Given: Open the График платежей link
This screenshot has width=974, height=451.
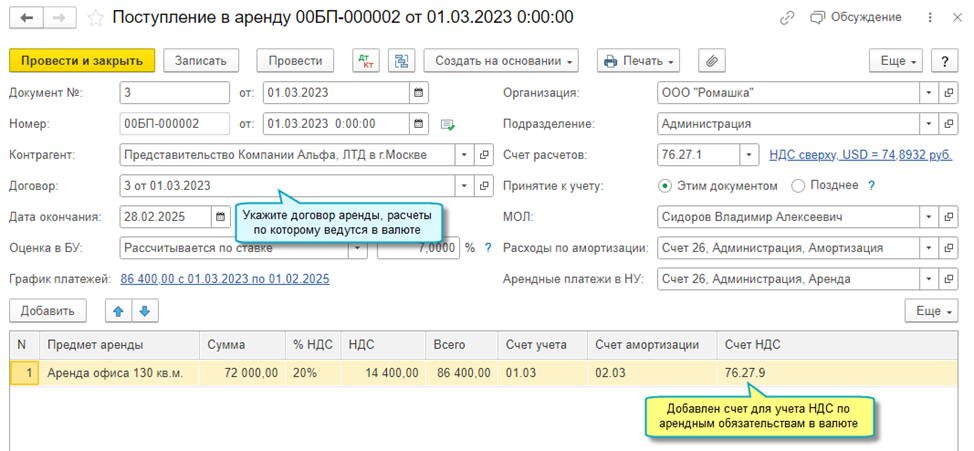Looking at the screenshot, I should pyautogui.click(x=225, y=280).
